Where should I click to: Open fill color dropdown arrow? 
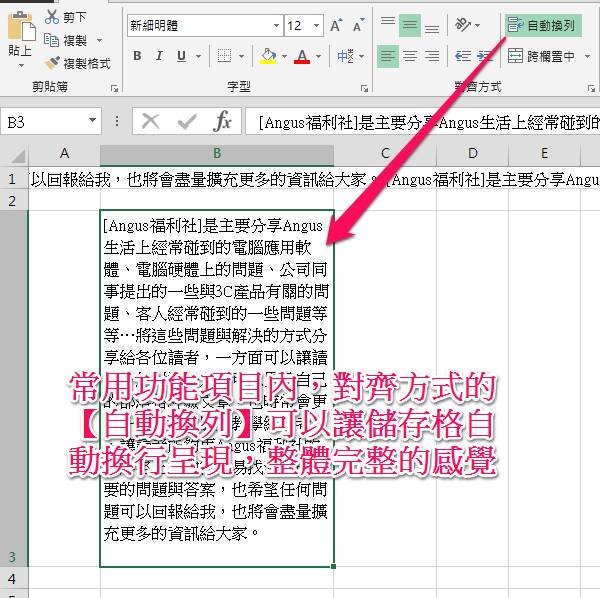click(284, 56)
